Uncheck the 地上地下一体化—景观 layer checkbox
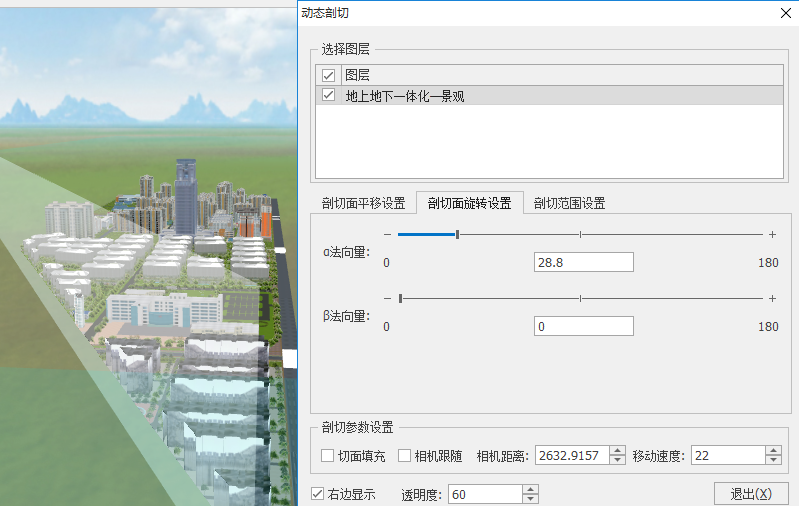 328,96
